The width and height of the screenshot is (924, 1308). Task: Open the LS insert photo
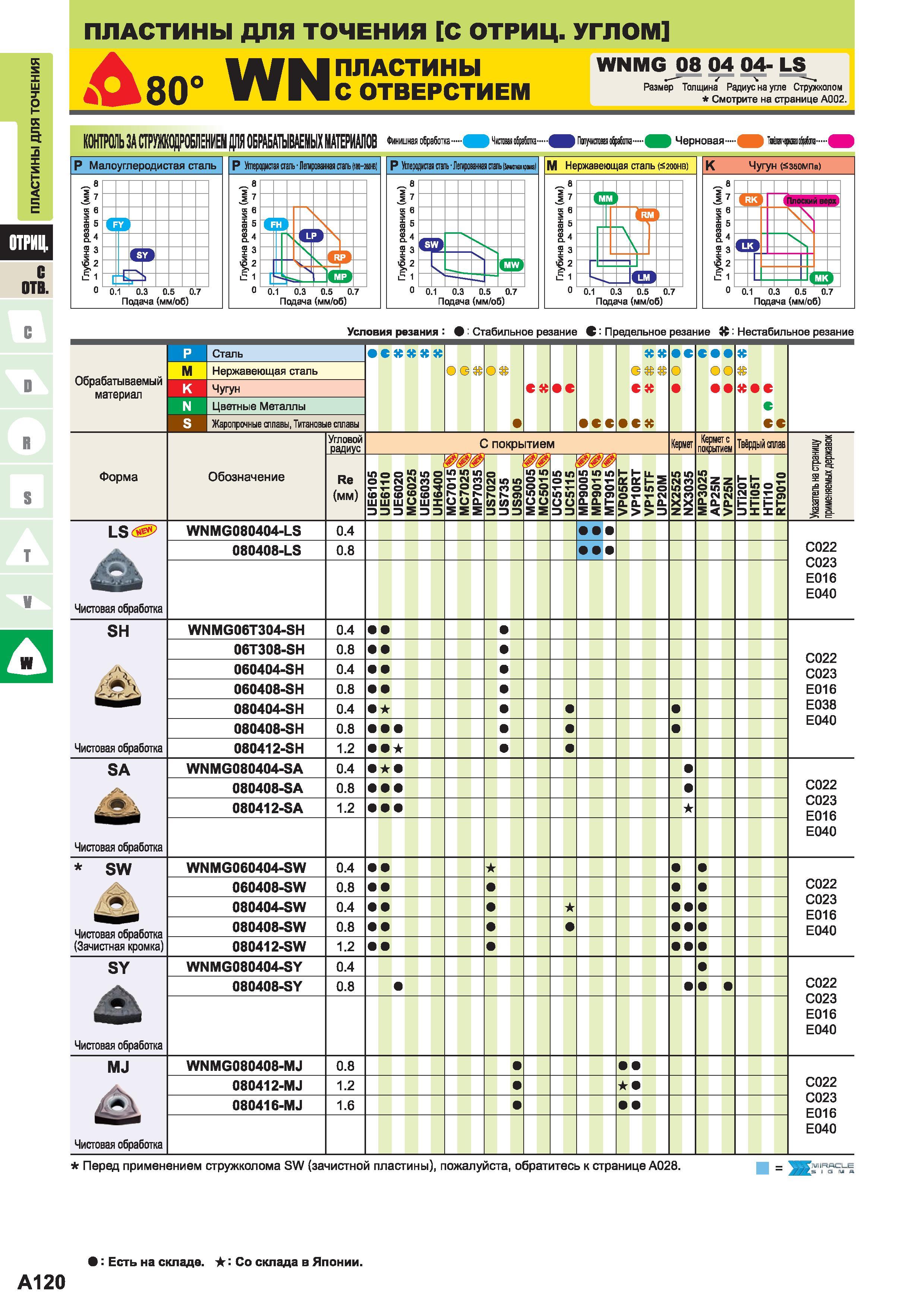[117, 571]
